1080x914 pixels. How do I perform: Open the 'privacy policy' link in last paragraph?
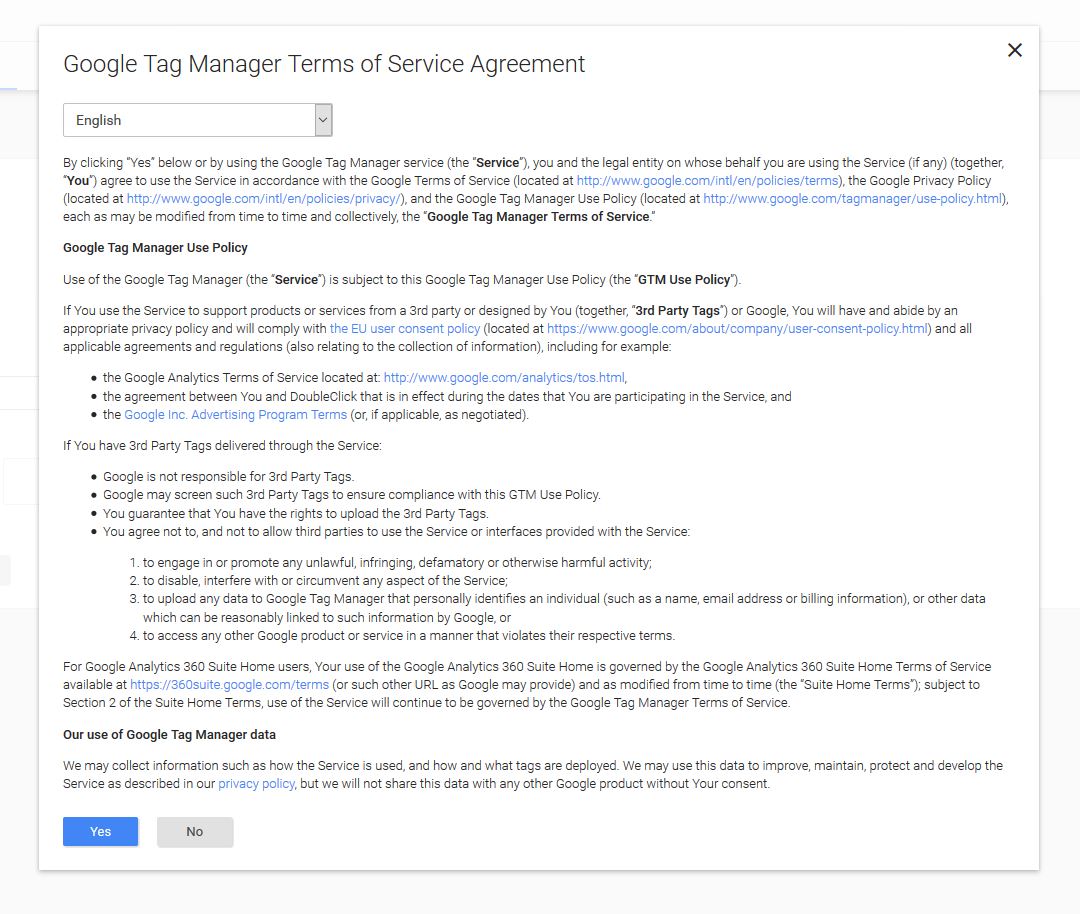[x=256, y=784]
